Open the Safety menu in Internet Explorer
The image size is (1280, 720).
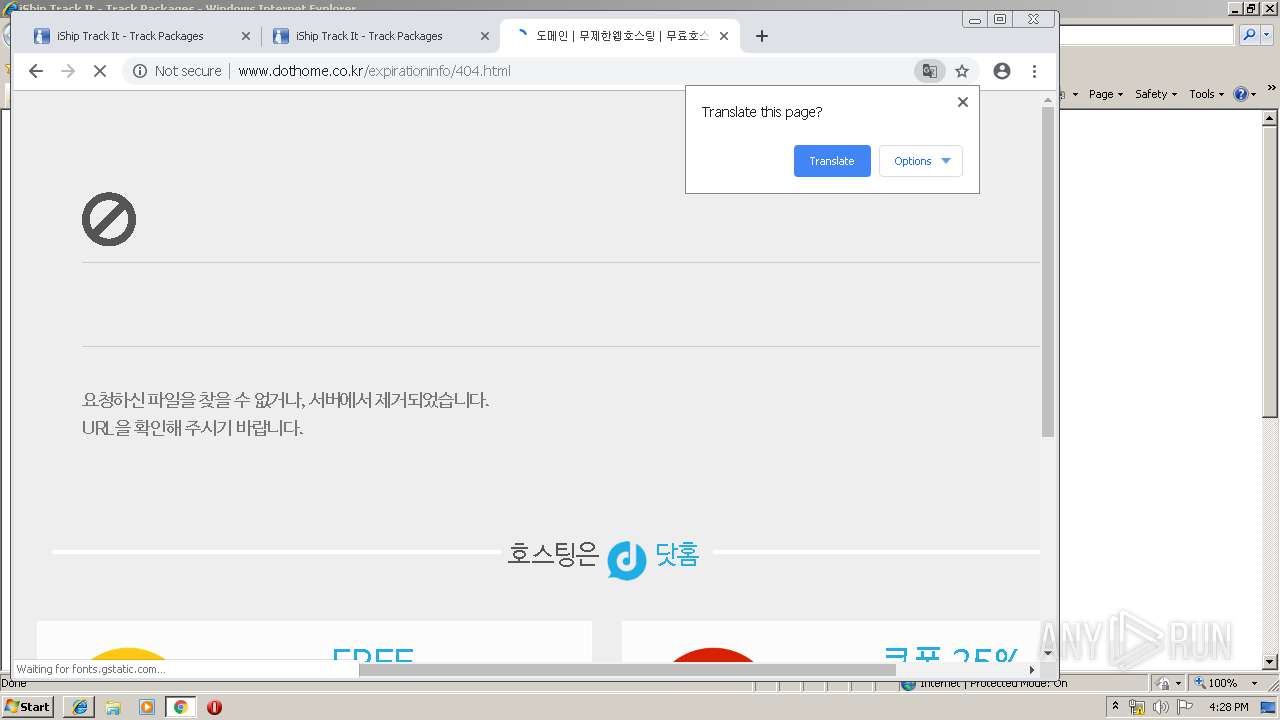click(x=1156, y=94)
